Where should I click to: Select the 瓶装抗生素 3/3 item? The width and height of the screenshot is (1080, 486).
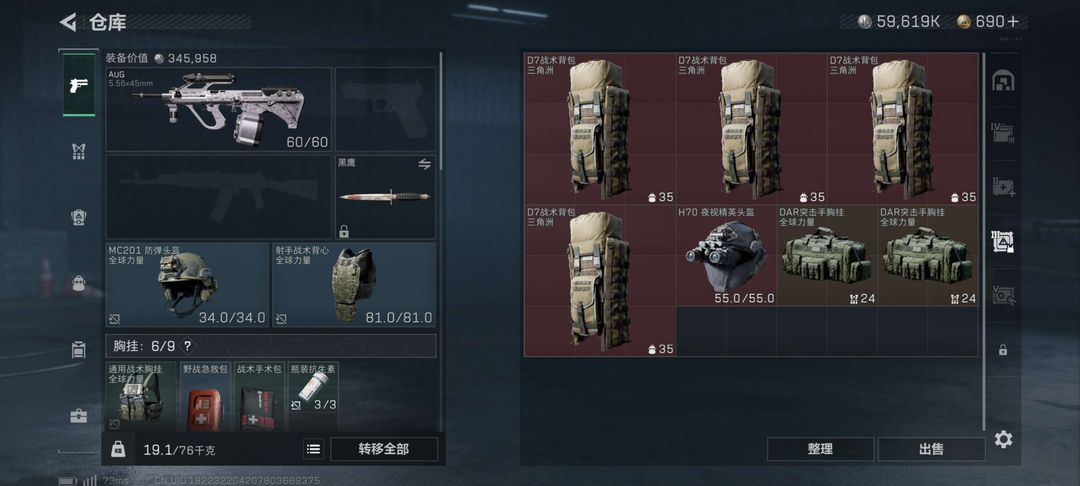313,397
